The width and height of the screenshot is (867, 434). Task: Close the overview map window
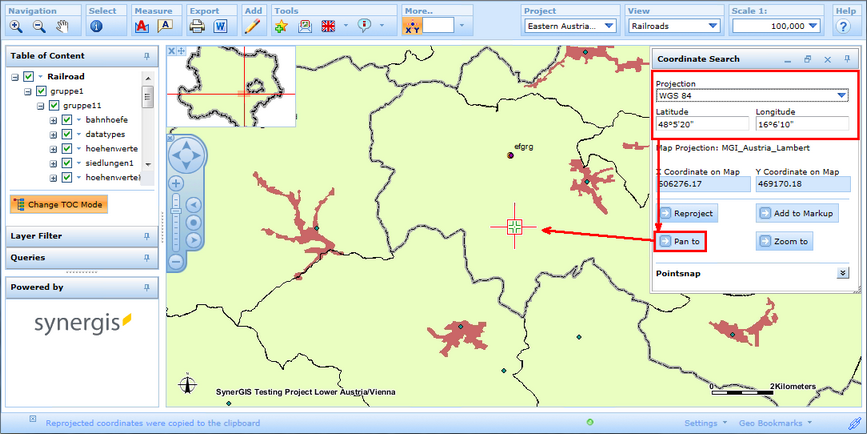point(171,51)
